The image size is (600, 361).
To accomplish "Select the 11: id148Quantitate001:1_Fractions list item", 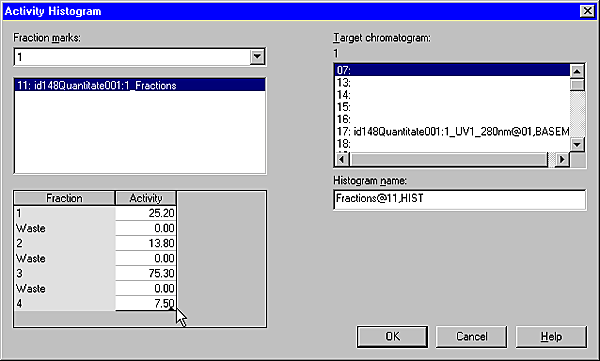I will (140, 85).
